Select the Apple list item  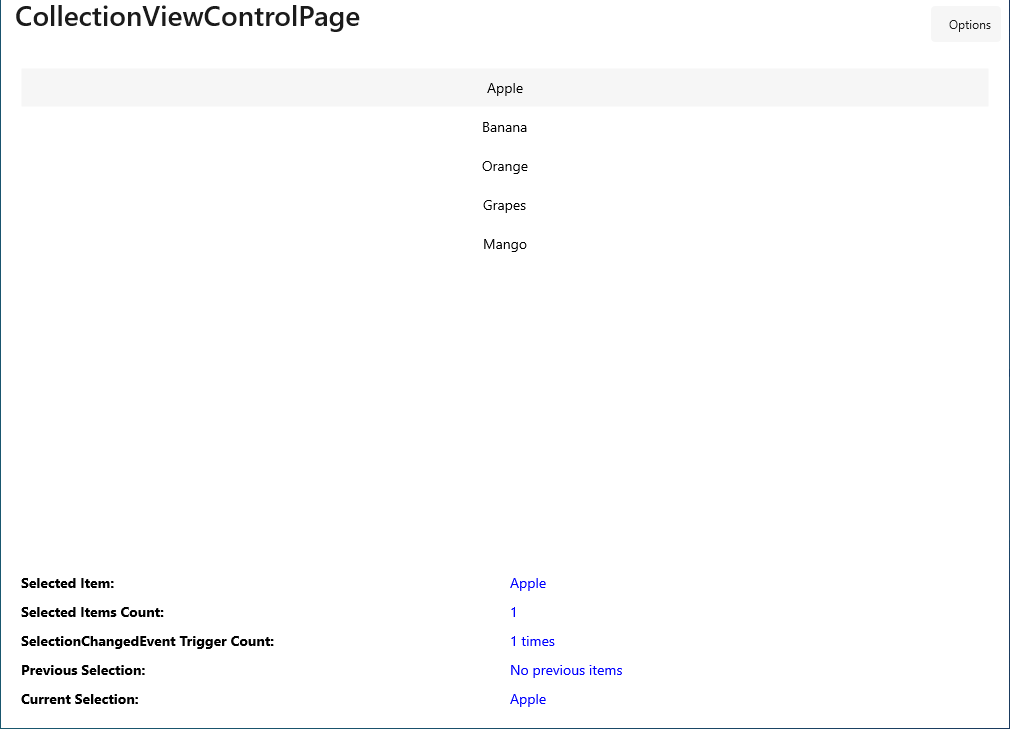tap(504, 88)
